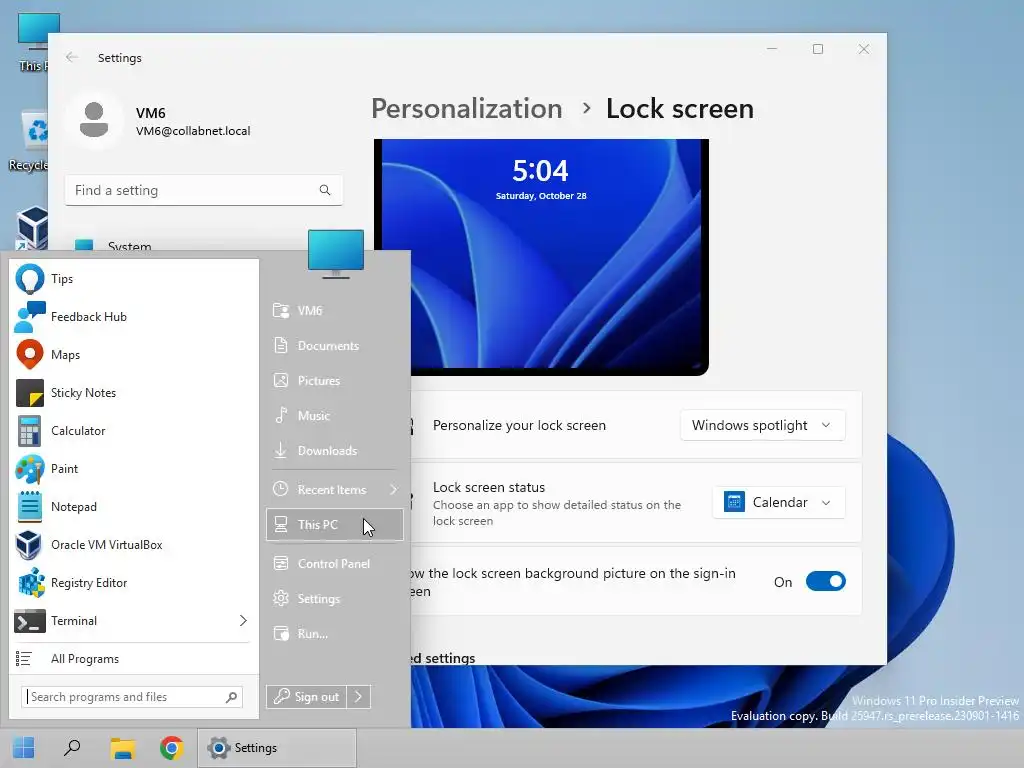Open Control Panel from start menu
The height and width of the screenshot is (768, 1024).
click(334, 564)
